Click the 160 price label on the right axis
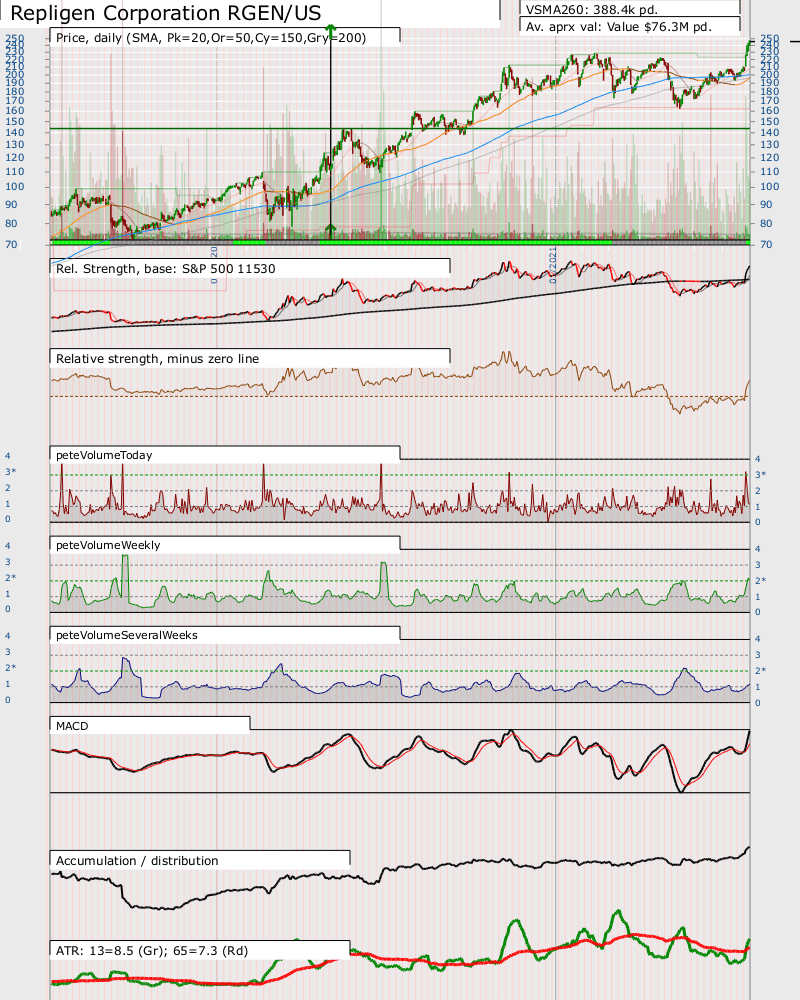The width and height of the screenshot is (800, 1000). tap(769, 110)
